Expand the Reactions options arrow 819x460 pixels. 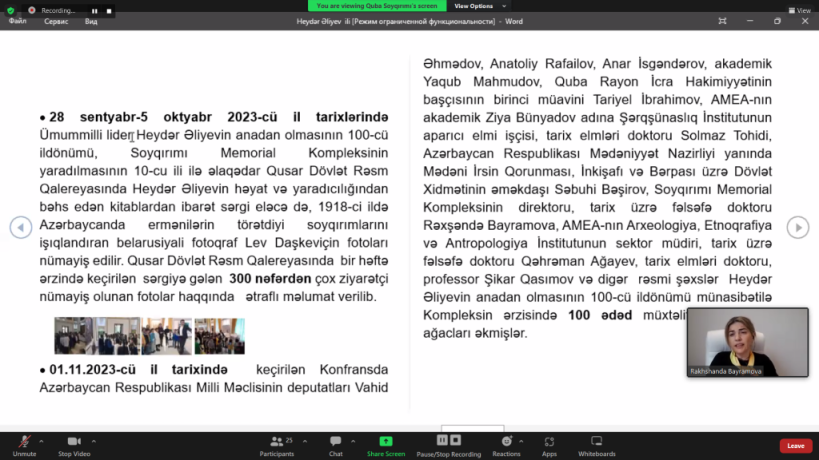click(x=521, y=442)
